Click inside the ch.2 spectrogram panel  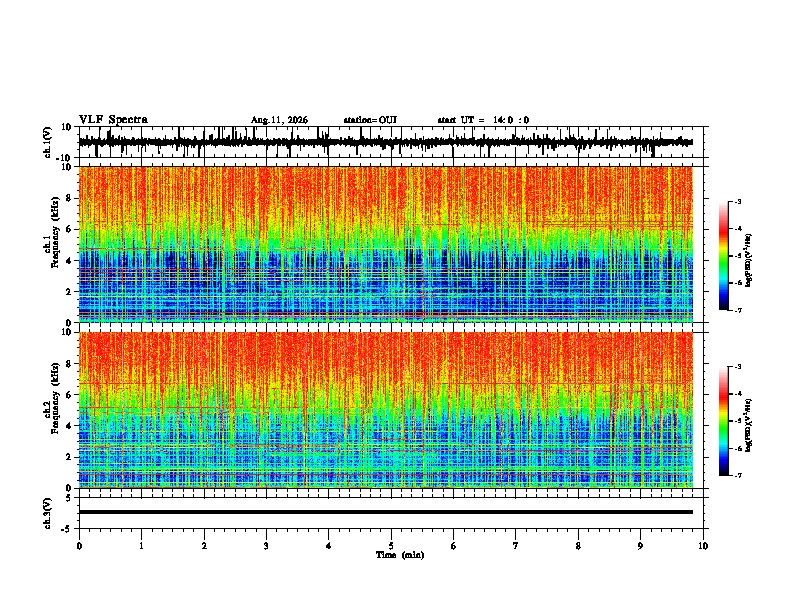tap(385, 410)
